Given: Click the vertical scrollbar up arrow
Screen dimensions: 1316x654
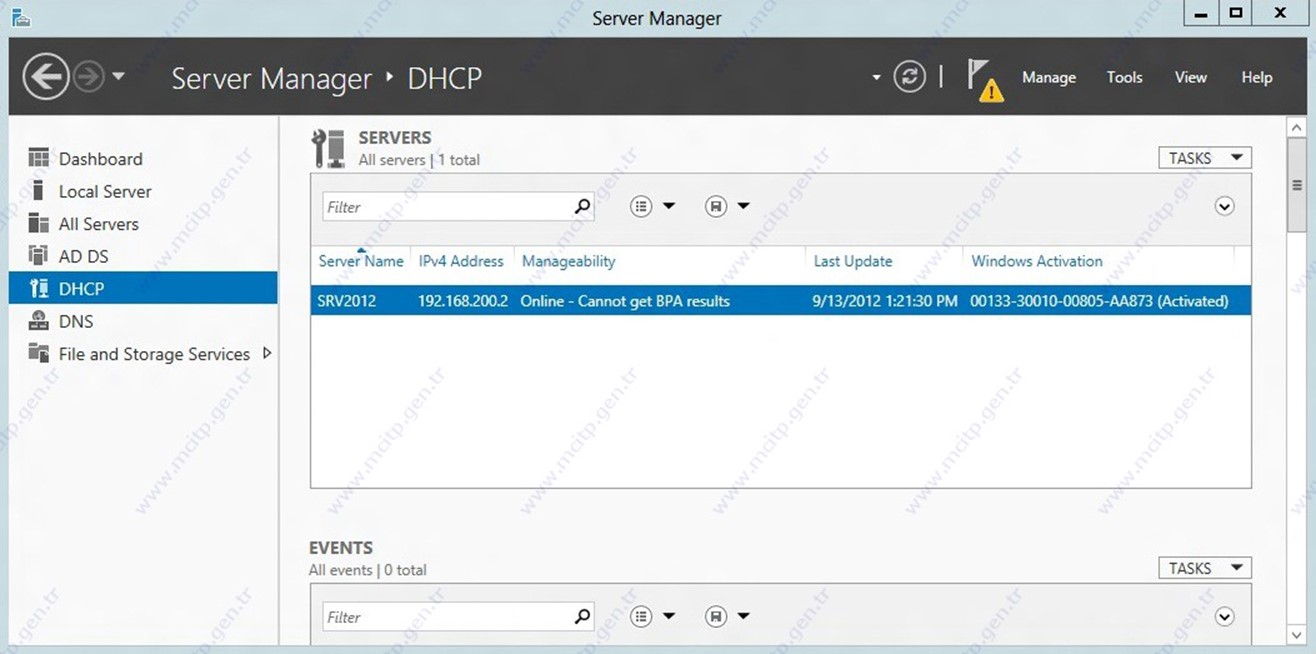Looking at the screenshot, I should click(1297, 128).
